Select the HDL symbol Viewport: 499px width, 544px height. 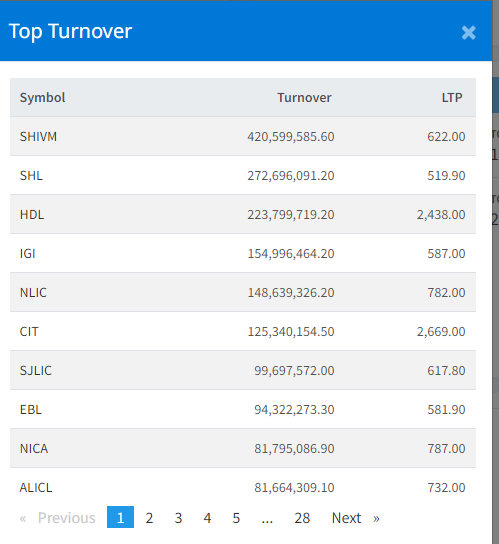pyautogui.click(x=32, y=214)
